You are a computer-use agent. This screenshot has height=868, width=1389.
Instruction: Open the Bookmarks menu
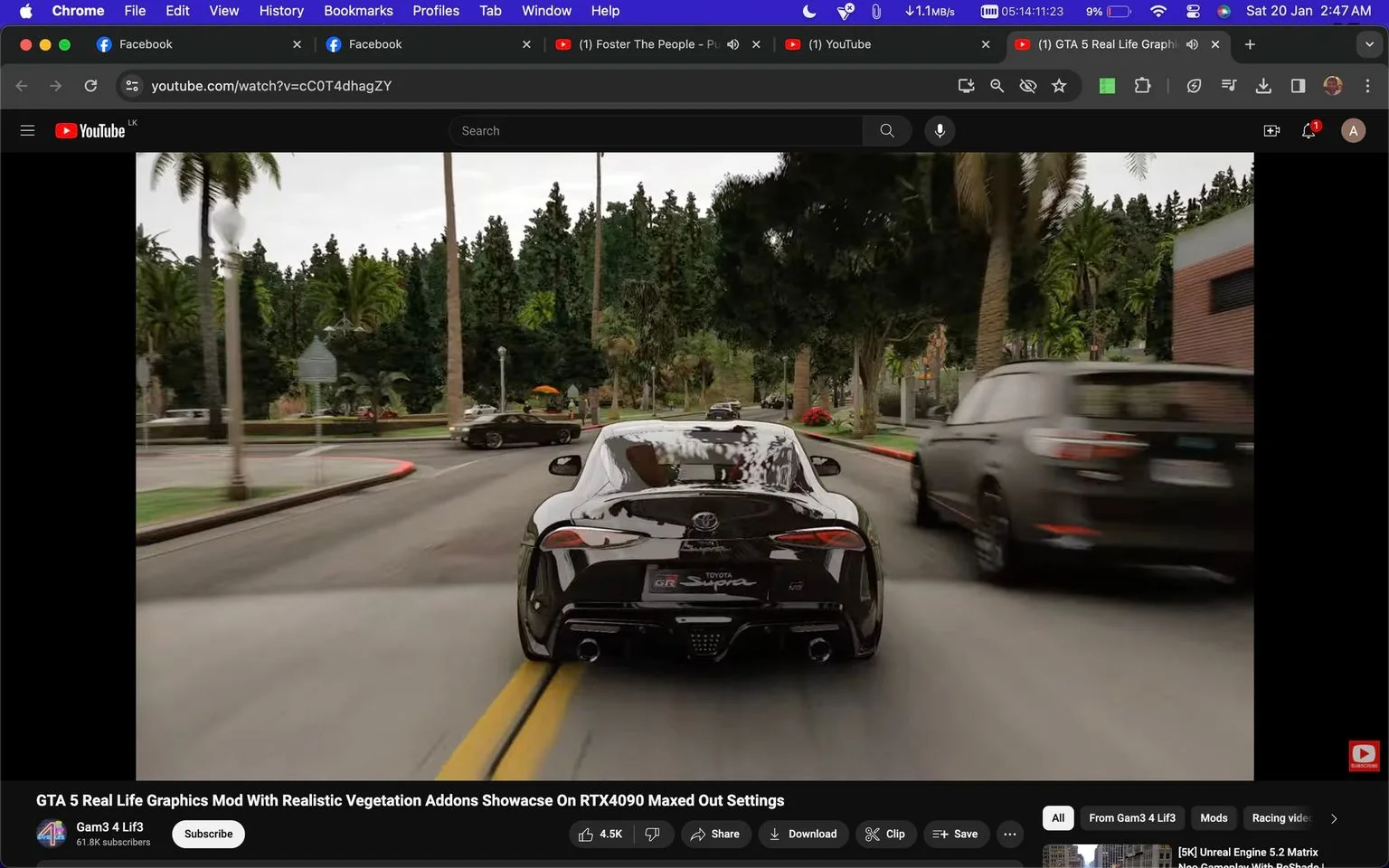358,11
